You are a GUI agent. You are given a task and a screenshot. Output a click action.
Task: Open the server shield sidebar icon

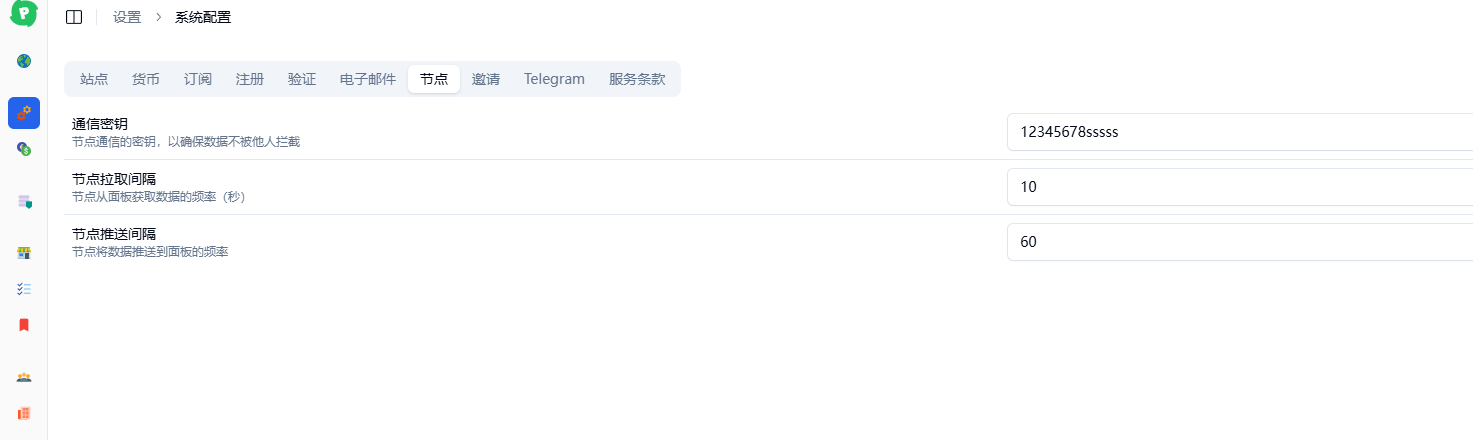point(24,201)
